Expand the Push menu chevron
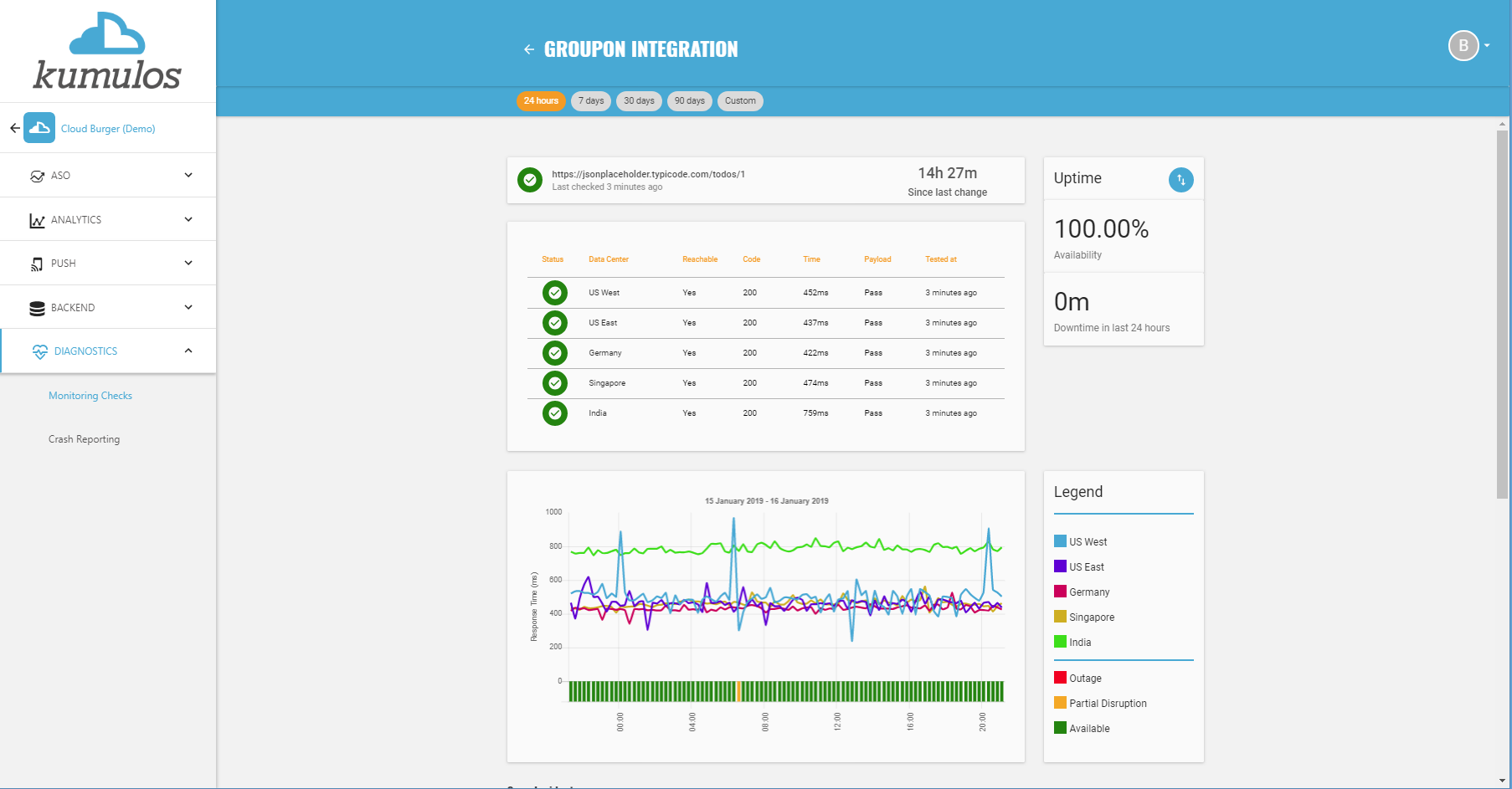This screenshot has width=1512, height=789. click(x=188, y=263)
